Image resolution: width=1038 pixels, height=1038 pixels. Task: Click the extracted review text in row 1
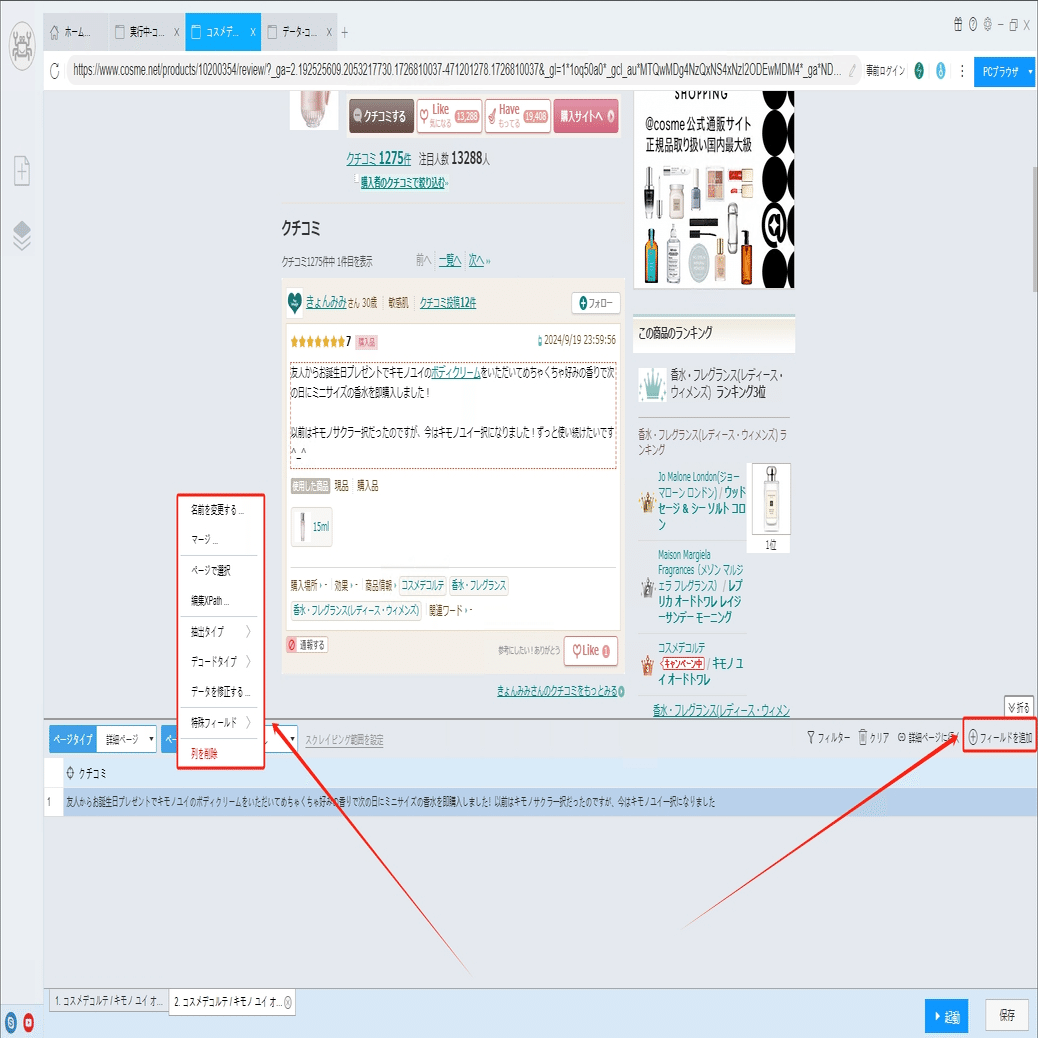click(x=391, y=802)
